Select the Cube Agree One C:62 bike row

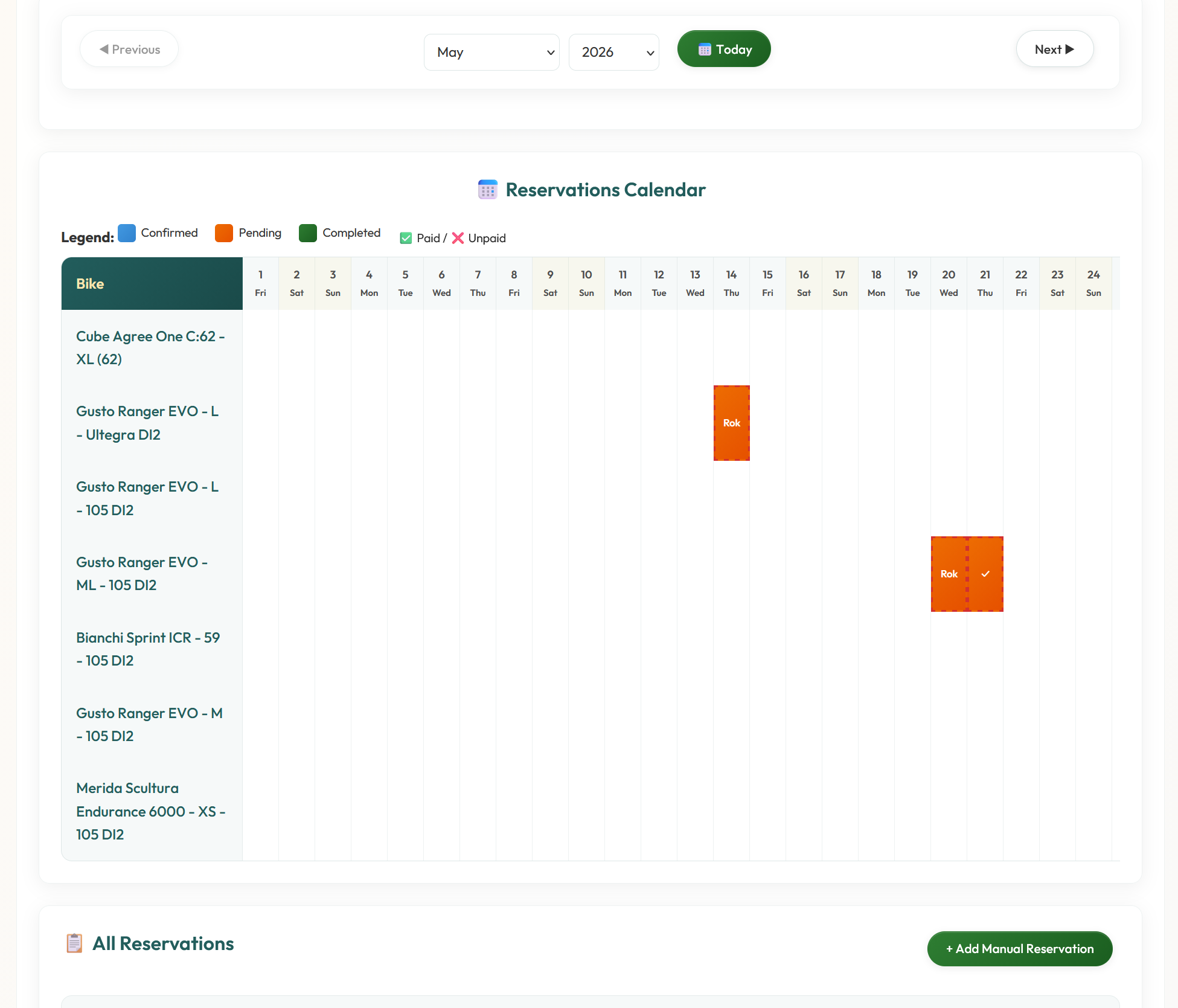pos(152,348)
